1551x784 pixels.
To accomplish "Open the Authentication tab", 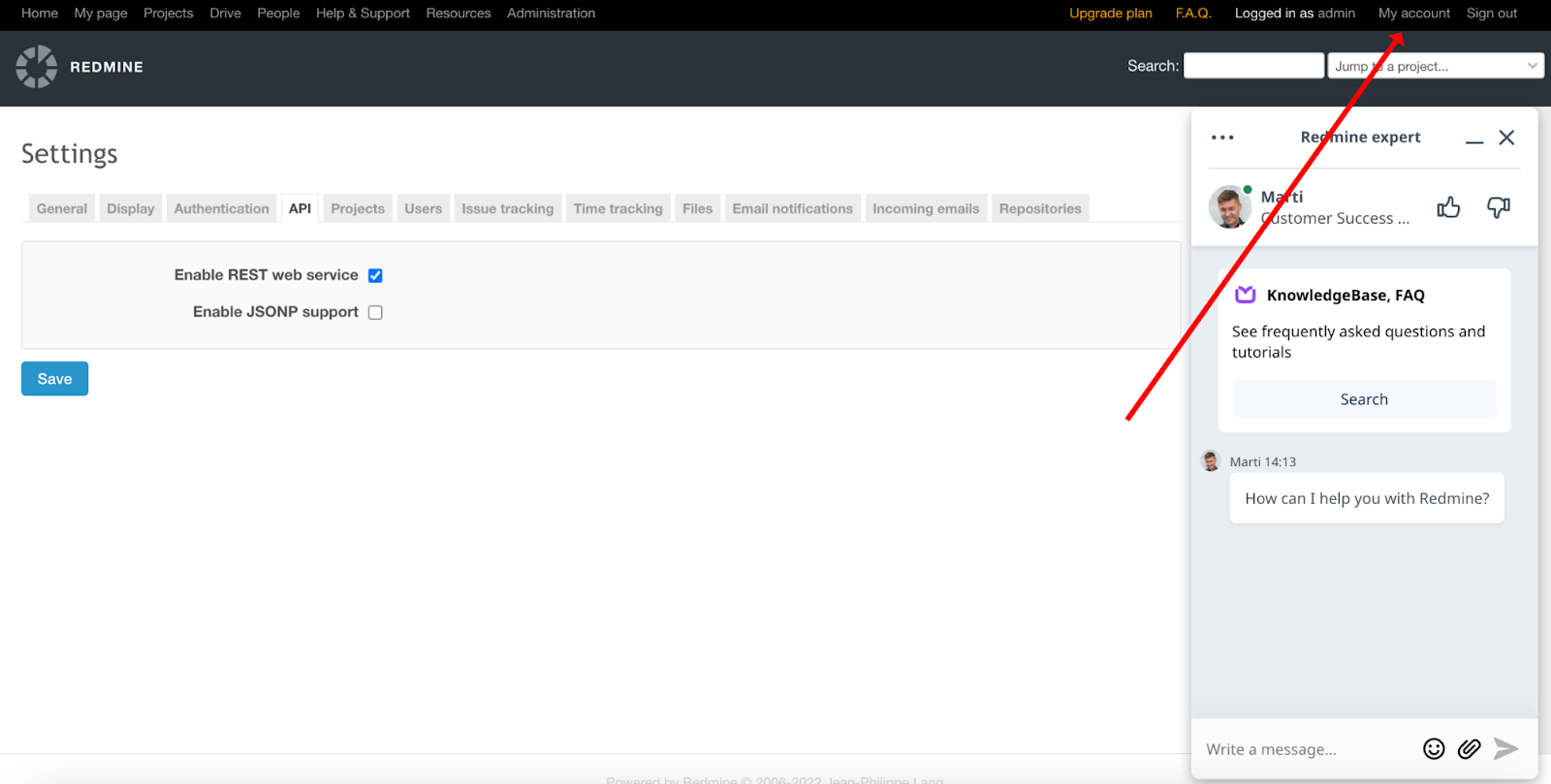I will [x=222, y=208].
